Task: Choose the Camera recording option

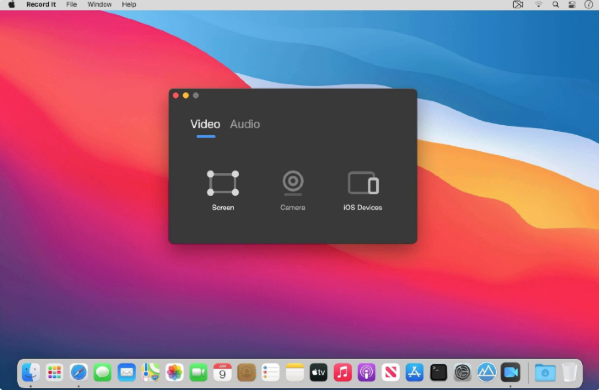Action: 293,190
